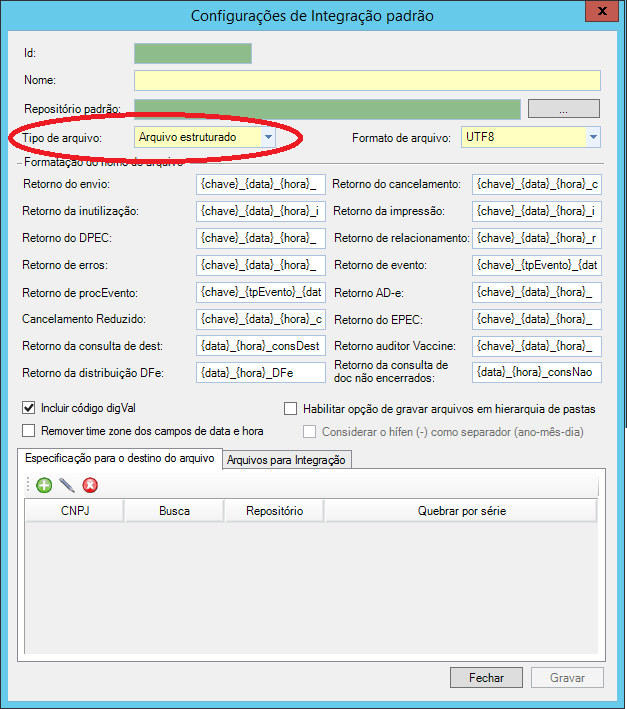The image size is (627, 709).
Task: Click the Retorno de erros field
Action: (261, 265)
